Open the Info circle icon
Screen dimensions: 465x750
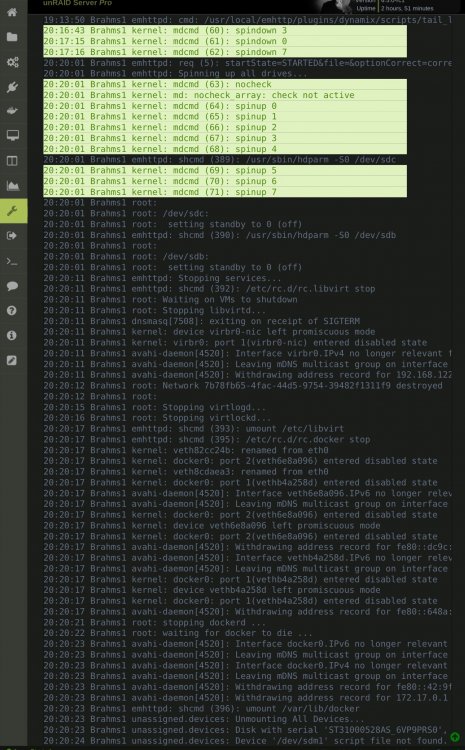pos(12,336)
